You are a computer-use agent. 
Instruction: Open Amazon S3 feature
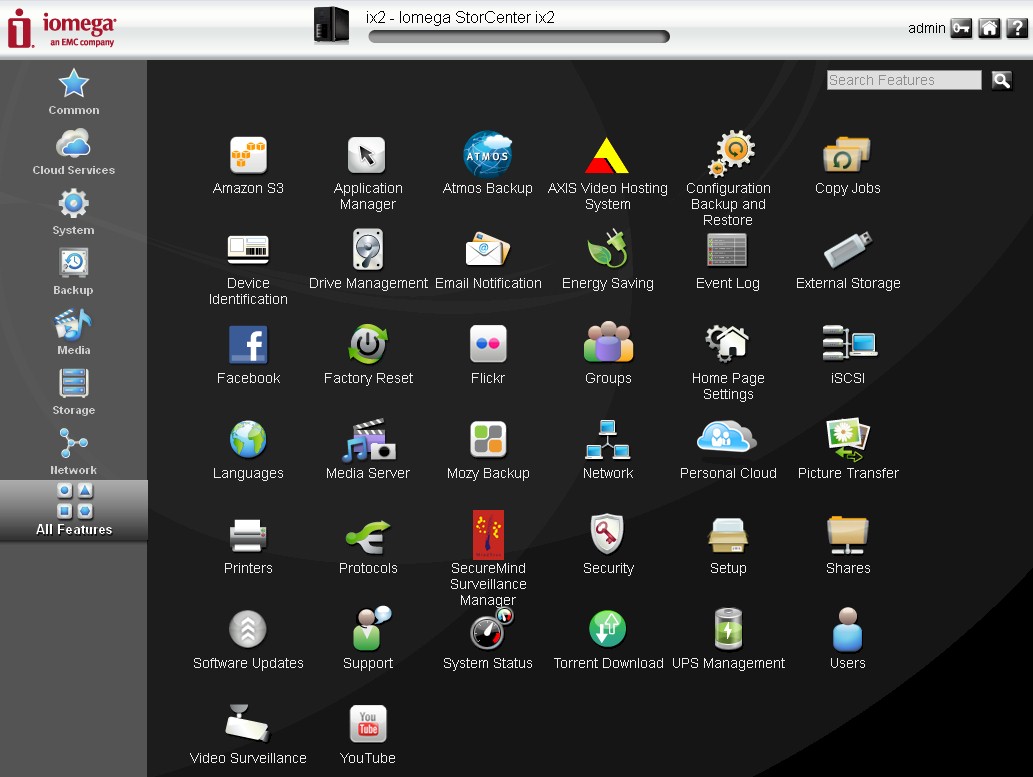[x=248, y=165]
